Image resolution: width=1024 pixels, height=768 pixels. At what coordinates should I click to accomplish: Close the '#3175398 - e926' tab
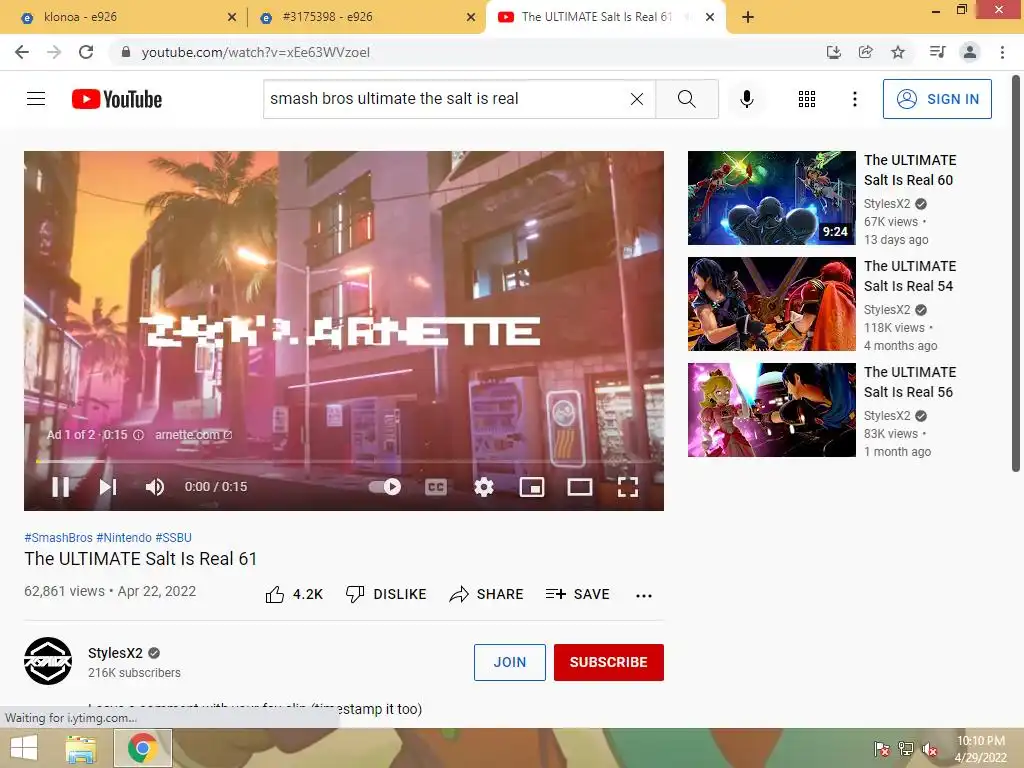(471, 18)
